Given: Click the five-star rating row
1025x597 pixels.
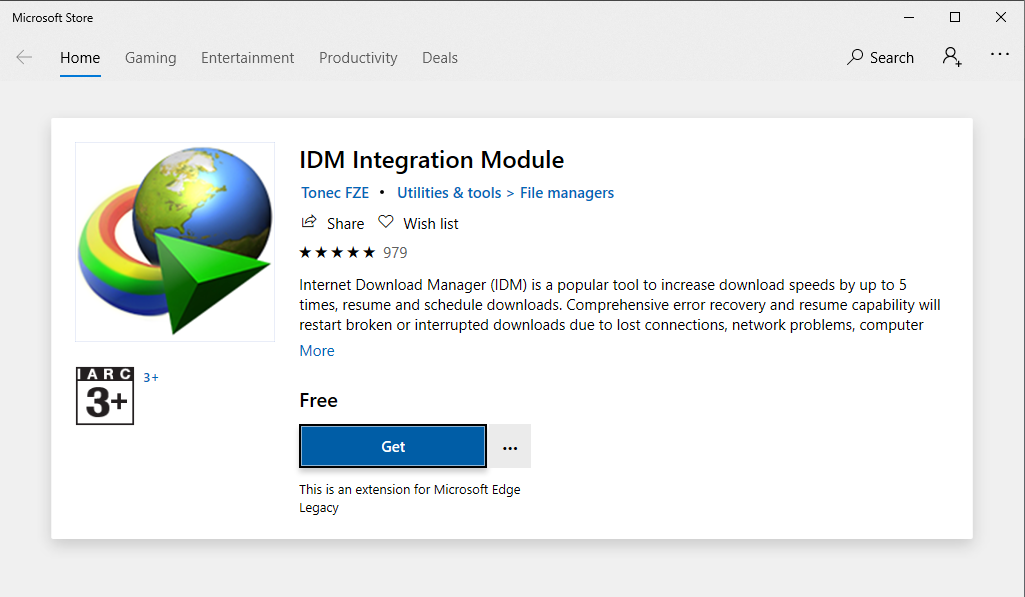Looking at the screenshot, I should pos(338,252).
